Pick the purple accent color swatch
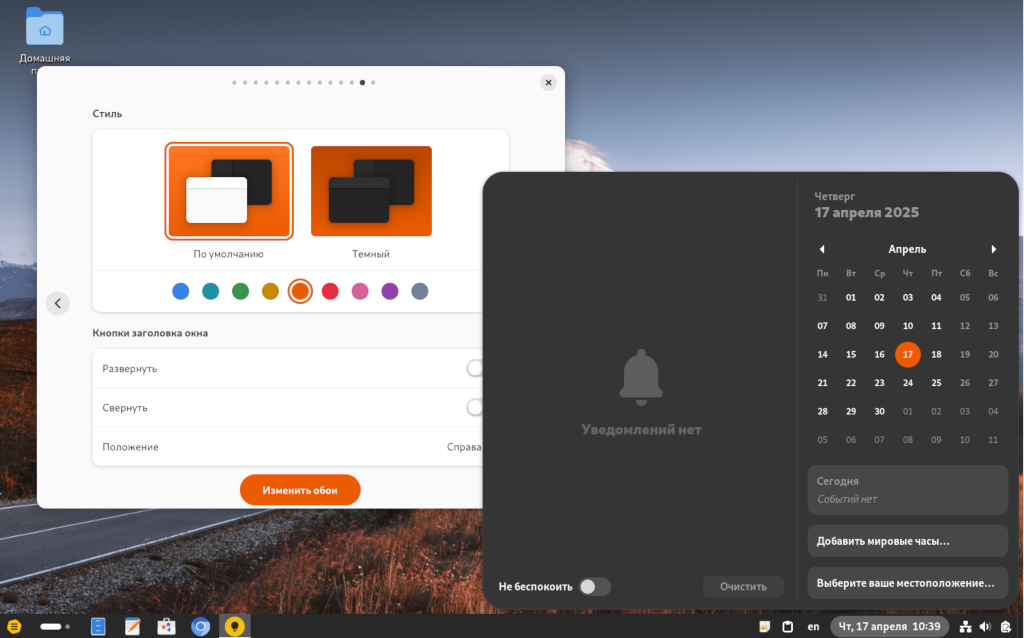Viewport: 1024px width, 638px height. [390, 291]
